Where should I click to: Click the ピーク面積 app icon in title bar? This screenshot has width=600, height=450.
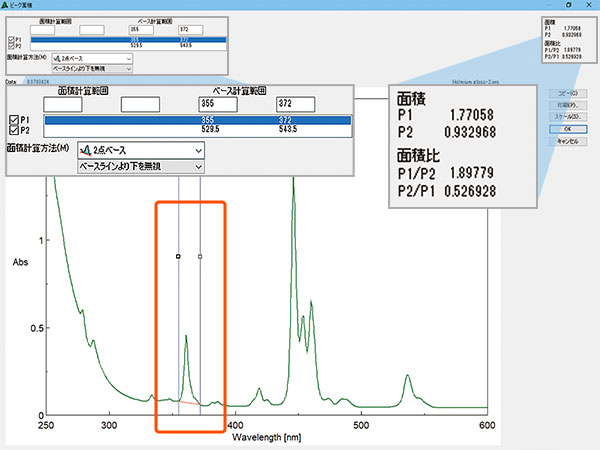pos(5,5)
